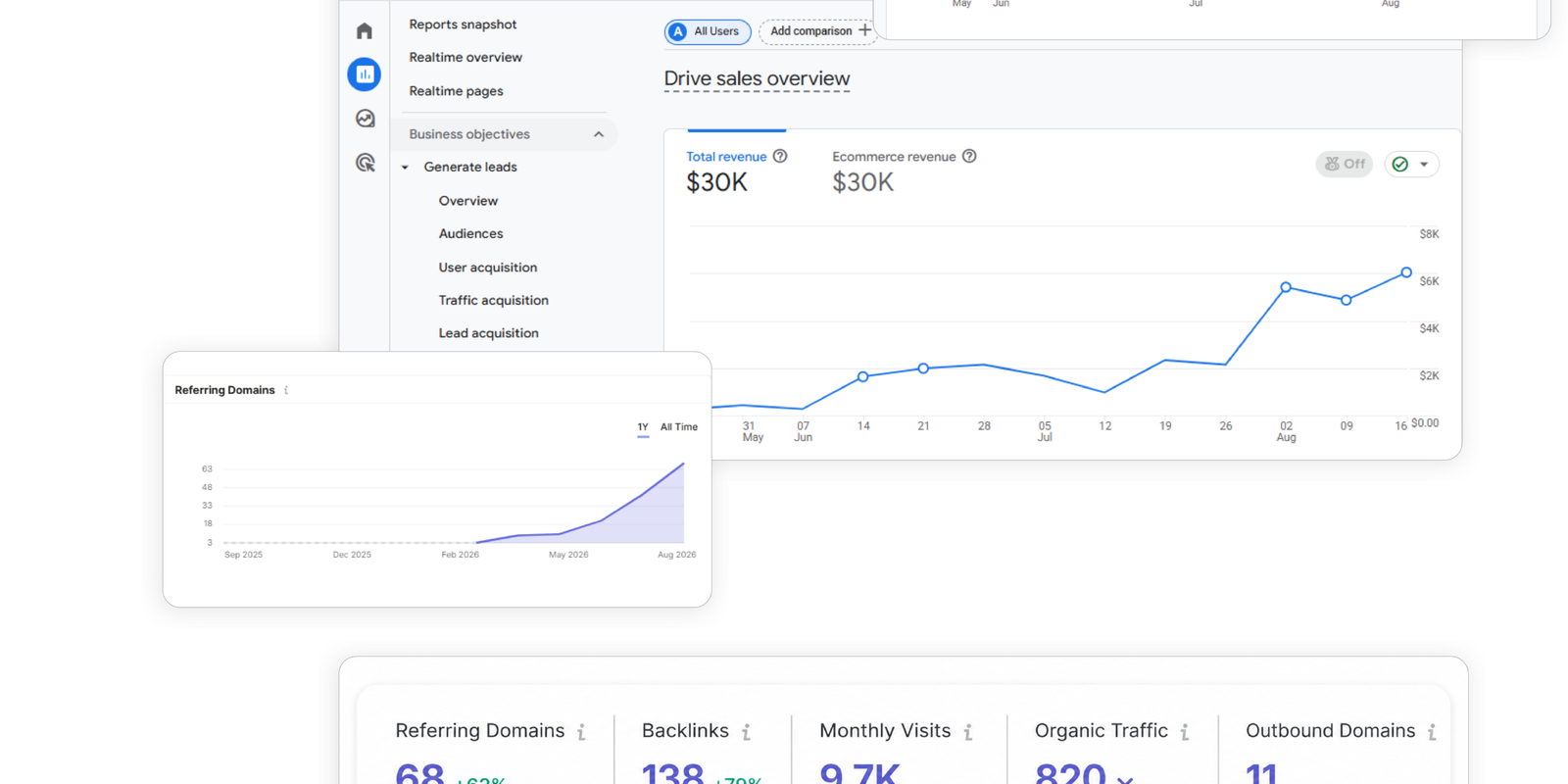
Task: Open Realtime pages
Action: 457,91
